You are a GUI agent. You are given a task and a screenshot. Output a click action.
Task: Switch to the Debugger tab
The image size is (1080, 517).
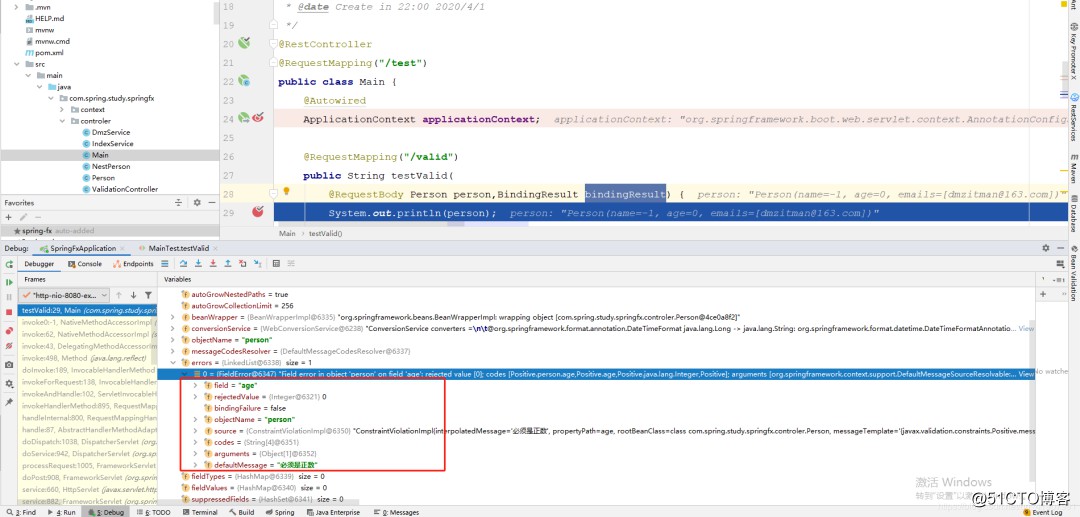pos(39,264)
